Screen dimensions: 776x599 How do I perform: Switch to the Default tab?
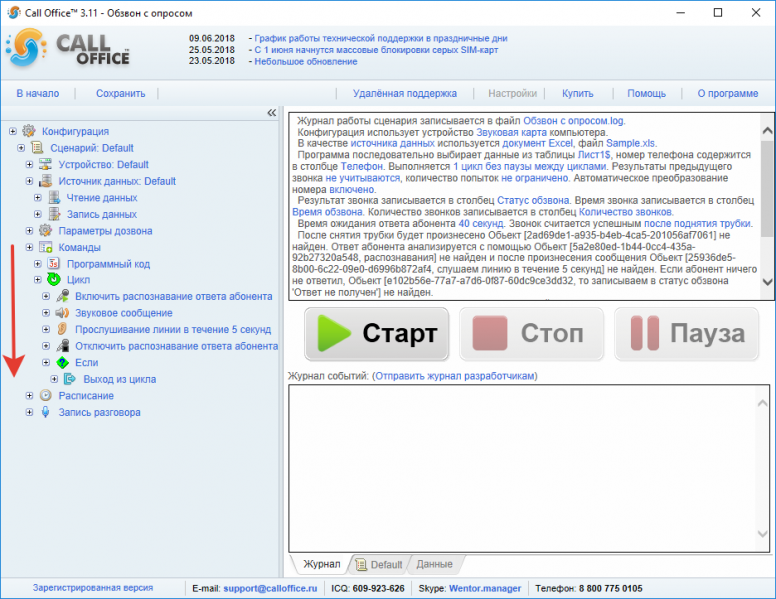[x=380, y=564]
